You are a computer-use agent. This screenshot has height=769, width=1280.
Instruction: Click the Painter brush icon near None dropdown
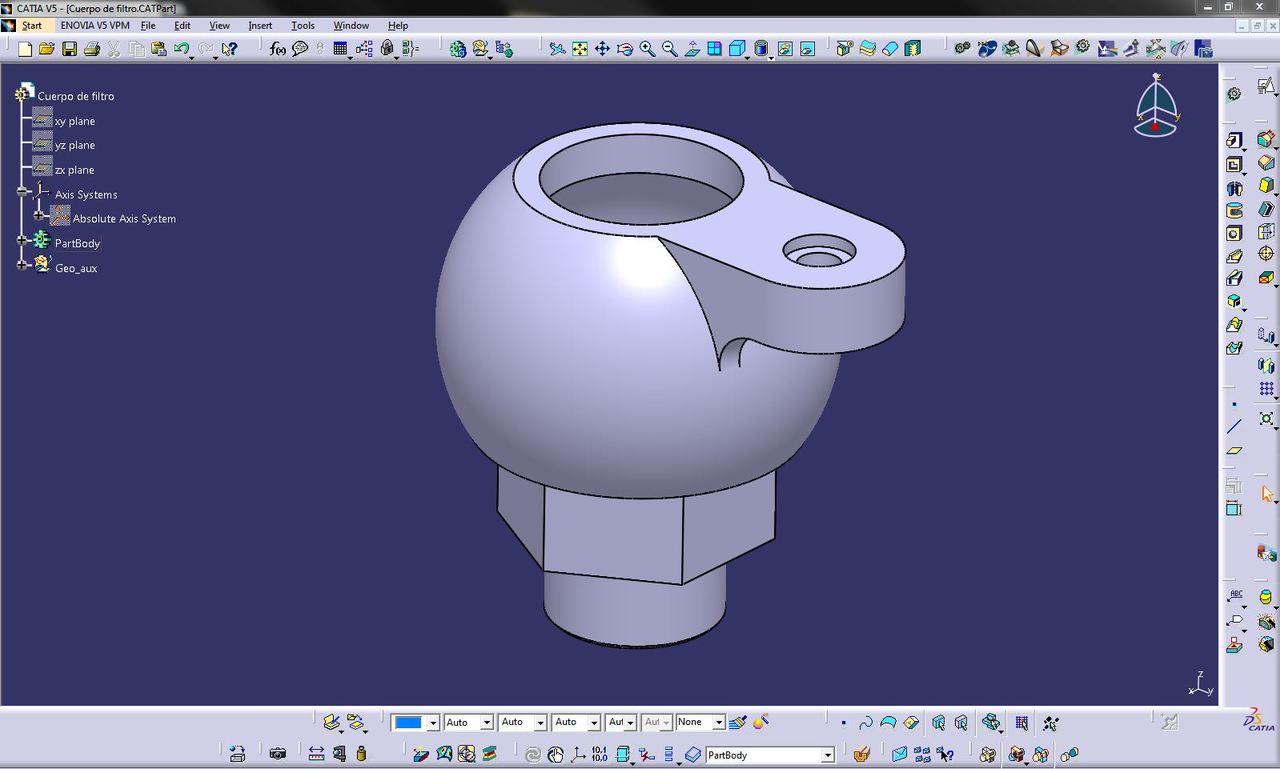coord(738,722)
